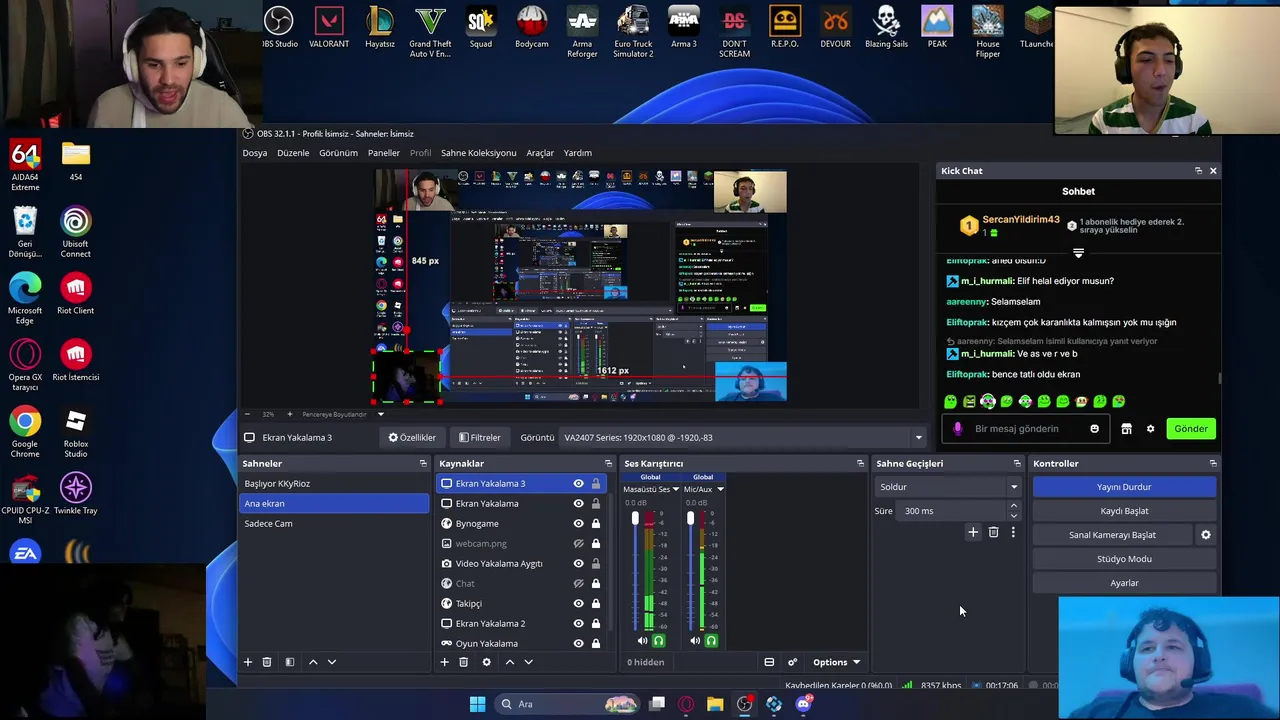Move the scene up with the Sahneler up arrow
This screenshot has width=1280, height=720.
(x=313, y=662)
